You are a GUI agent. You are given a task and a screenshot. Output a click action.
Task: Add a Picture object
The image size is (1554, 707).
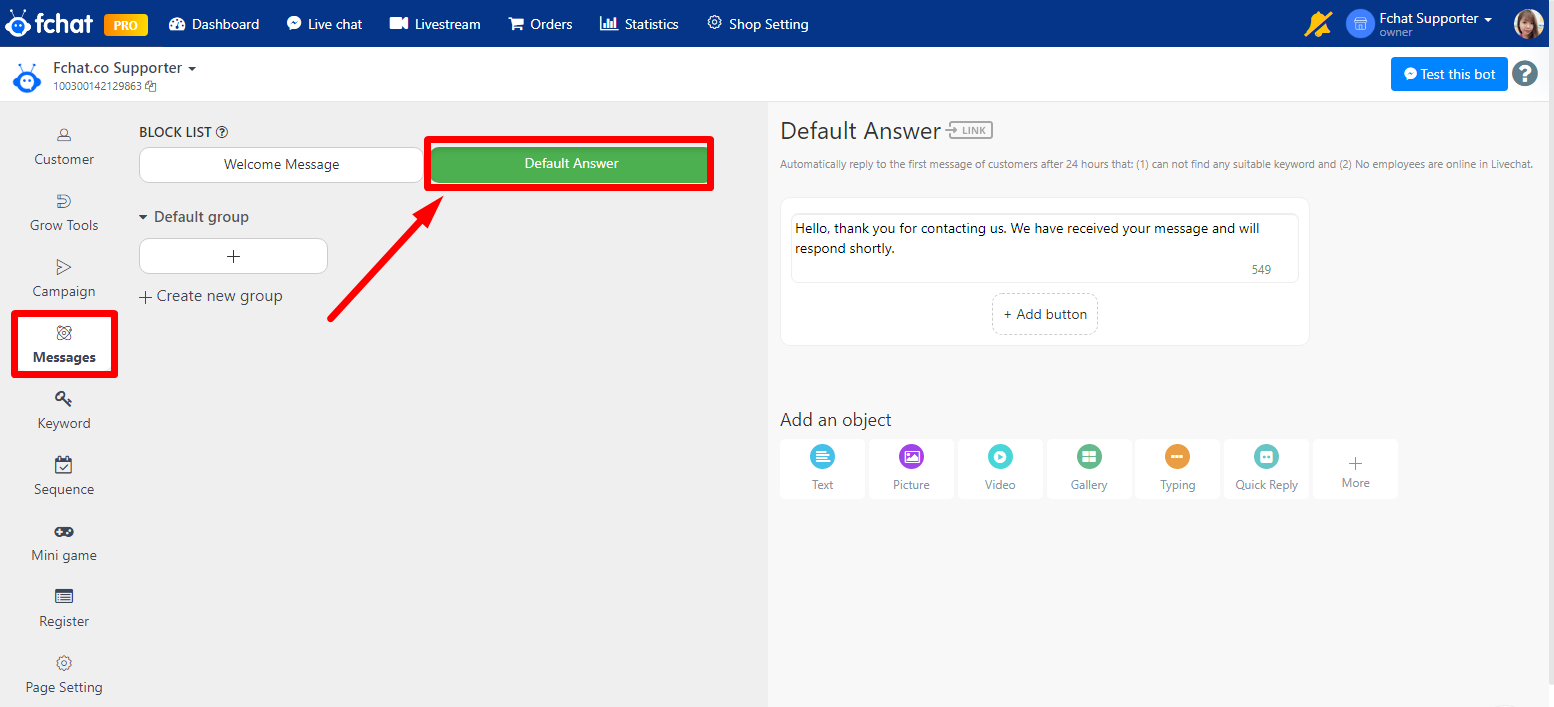[x=911, y=469]
